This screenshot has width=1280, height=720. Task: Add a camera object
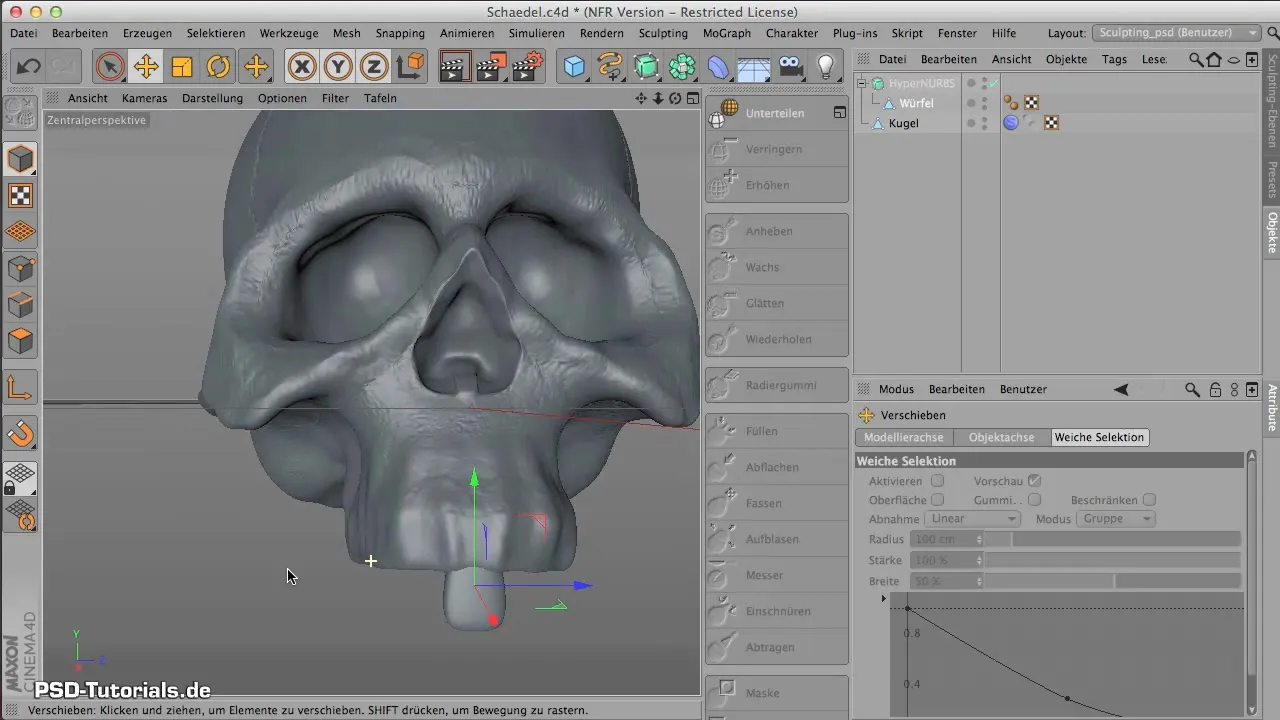[x=790, y=67]
